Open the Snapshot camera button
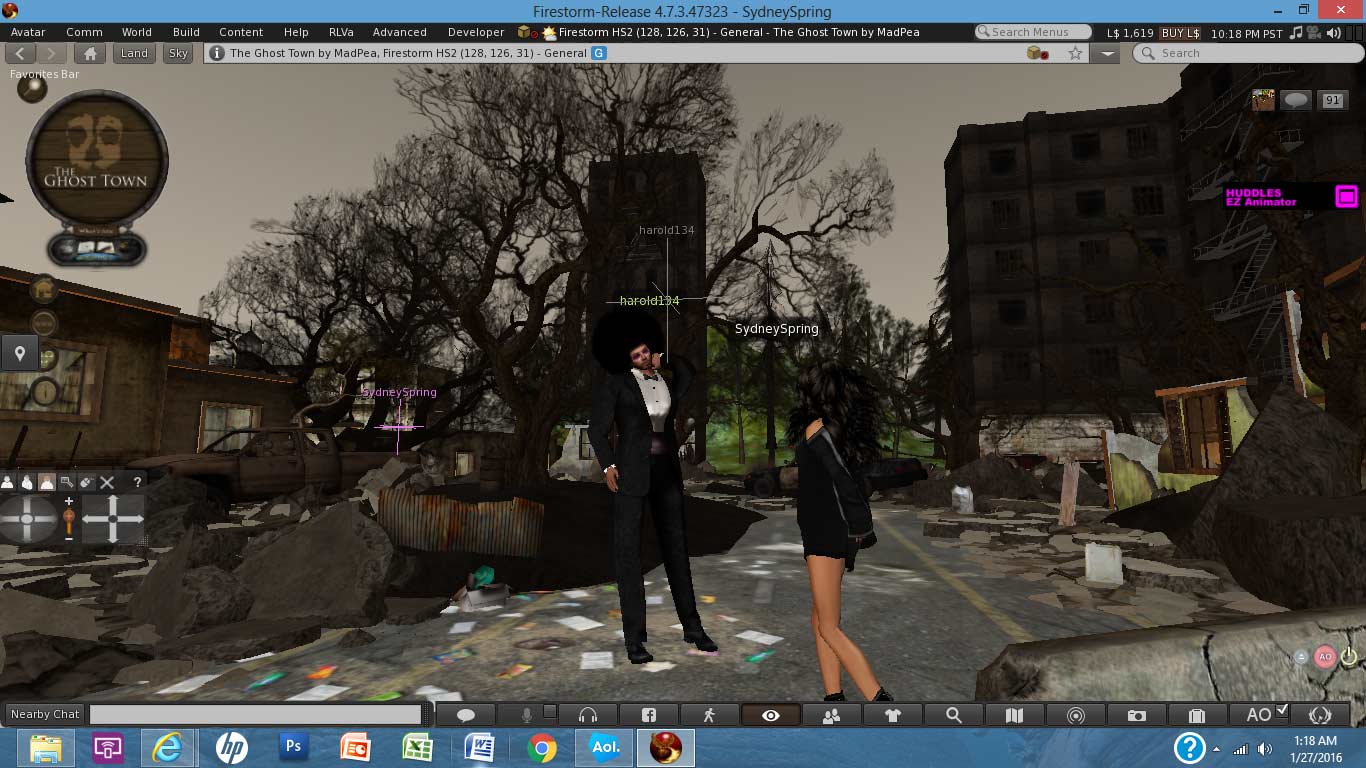Viewport: 1366px width, 768px height. tap(1137, 715)
